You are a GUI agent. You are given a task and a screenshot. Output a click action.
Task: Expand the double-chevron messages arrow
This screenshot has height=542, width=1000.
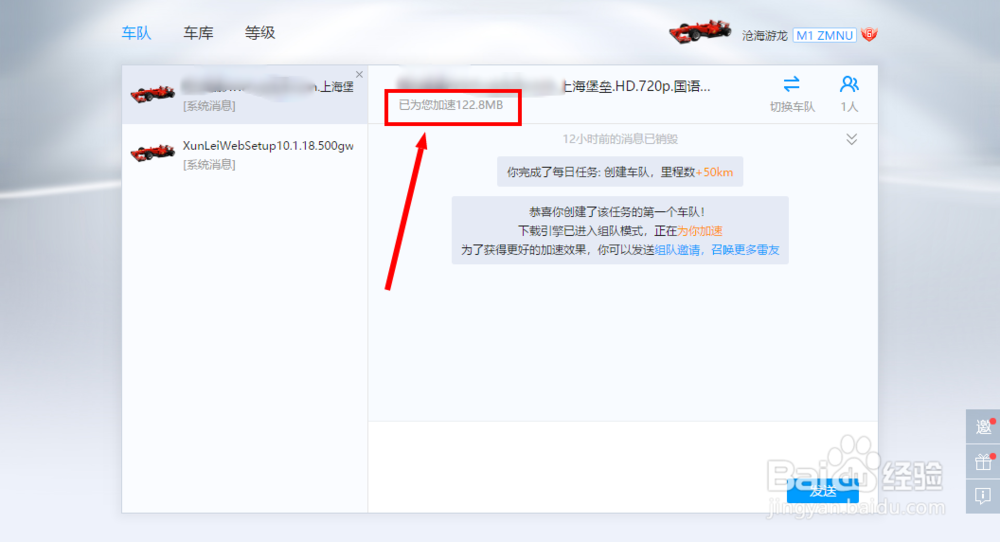click(x=851, y=139)
